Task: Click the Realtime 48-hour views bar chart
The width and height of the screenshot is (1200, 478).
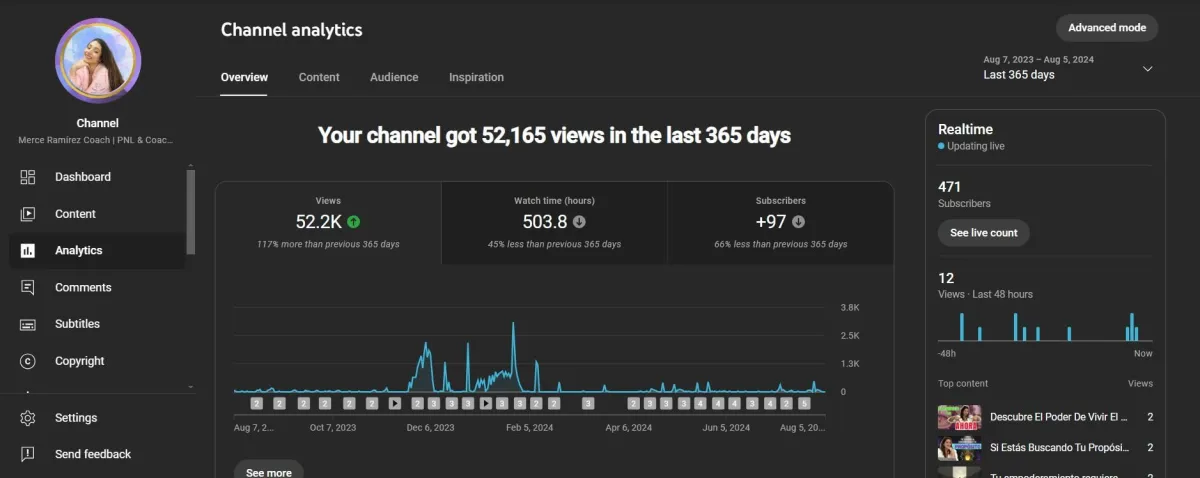Action: (x=1045, y=326)
